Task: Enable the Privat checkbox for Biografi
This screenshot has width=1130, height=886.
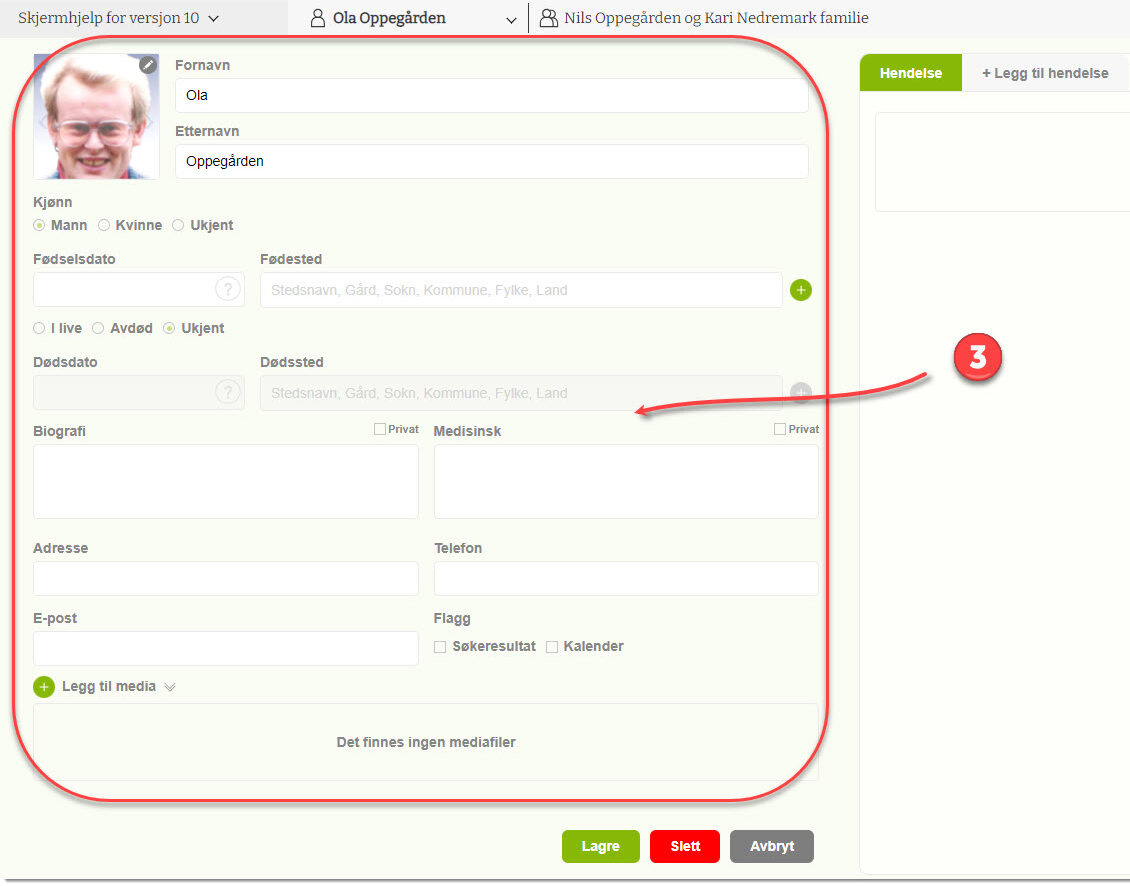Action: (x=380, y=429)
